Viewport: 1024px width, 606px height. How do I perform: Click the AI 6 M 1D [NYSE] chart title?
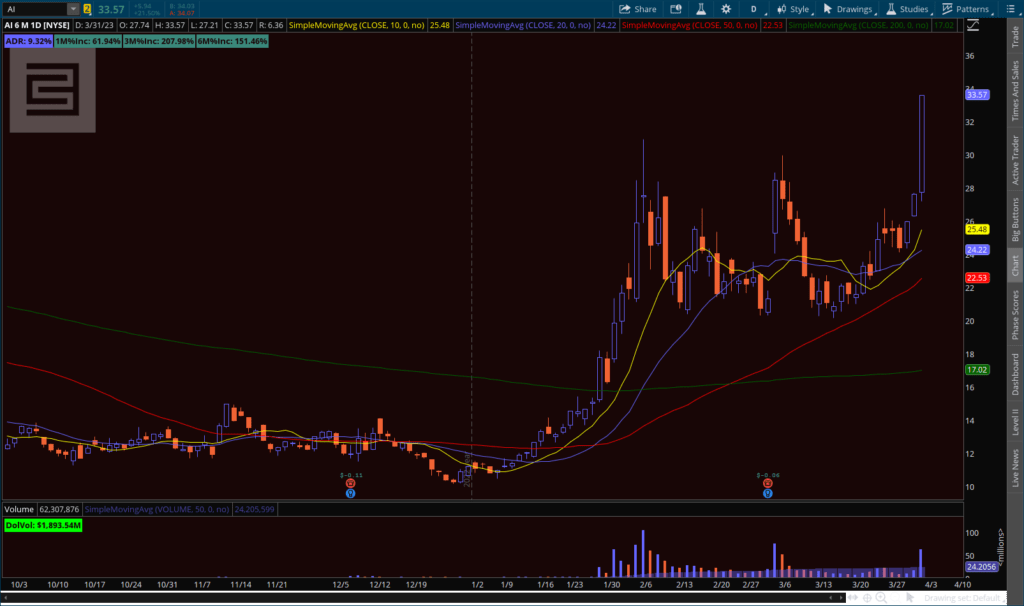[37, 25]
